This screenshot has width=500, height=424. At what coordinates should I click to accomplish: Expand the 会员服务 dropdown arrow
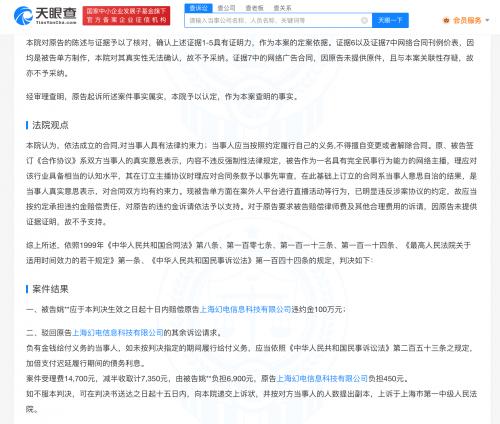[487, 21]
